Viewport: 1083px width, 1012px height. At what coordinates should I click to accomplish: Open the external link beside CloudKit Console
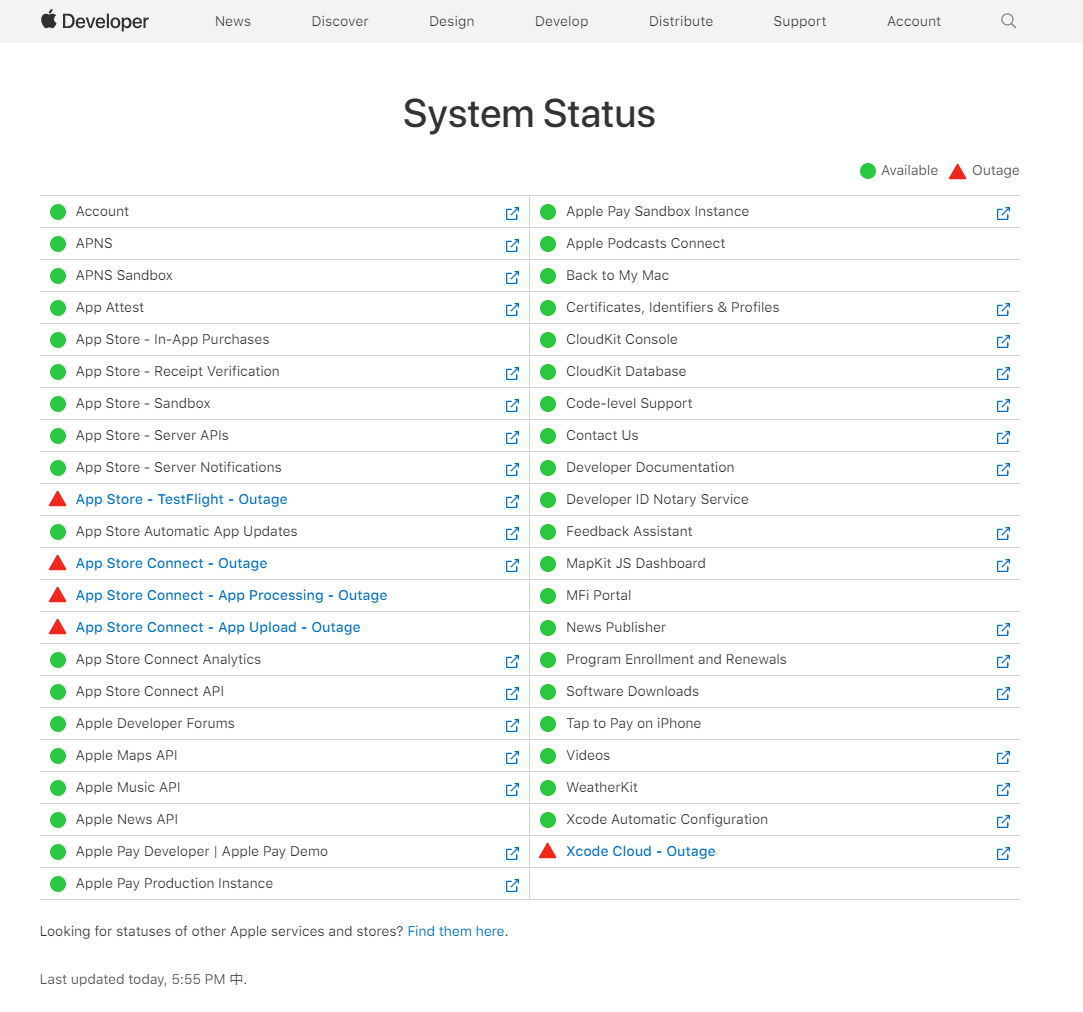pyautogui.click(x=1003, y=341)
